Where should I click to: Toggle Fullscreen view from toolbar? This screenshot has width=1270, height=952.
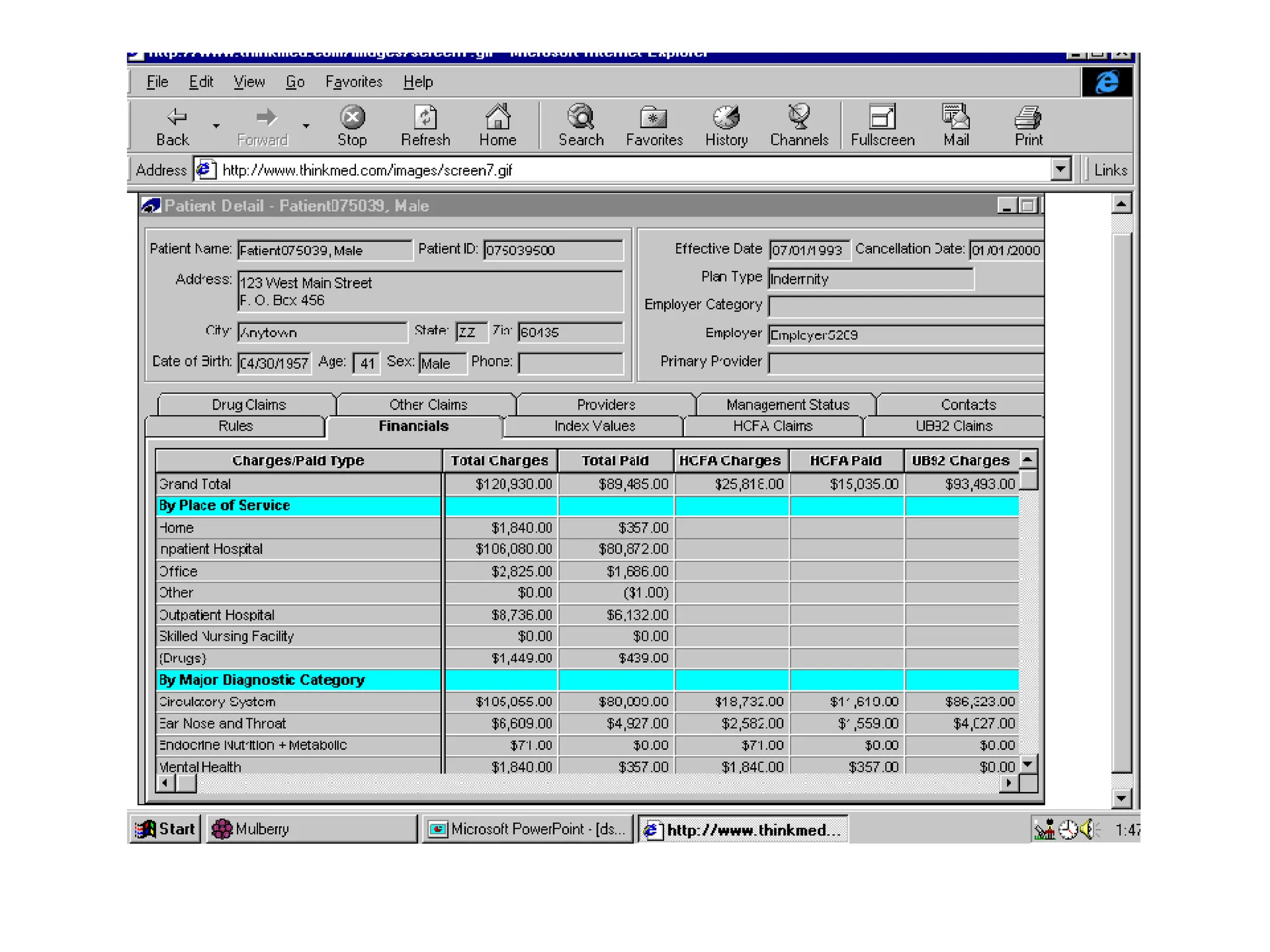[882, 117]
